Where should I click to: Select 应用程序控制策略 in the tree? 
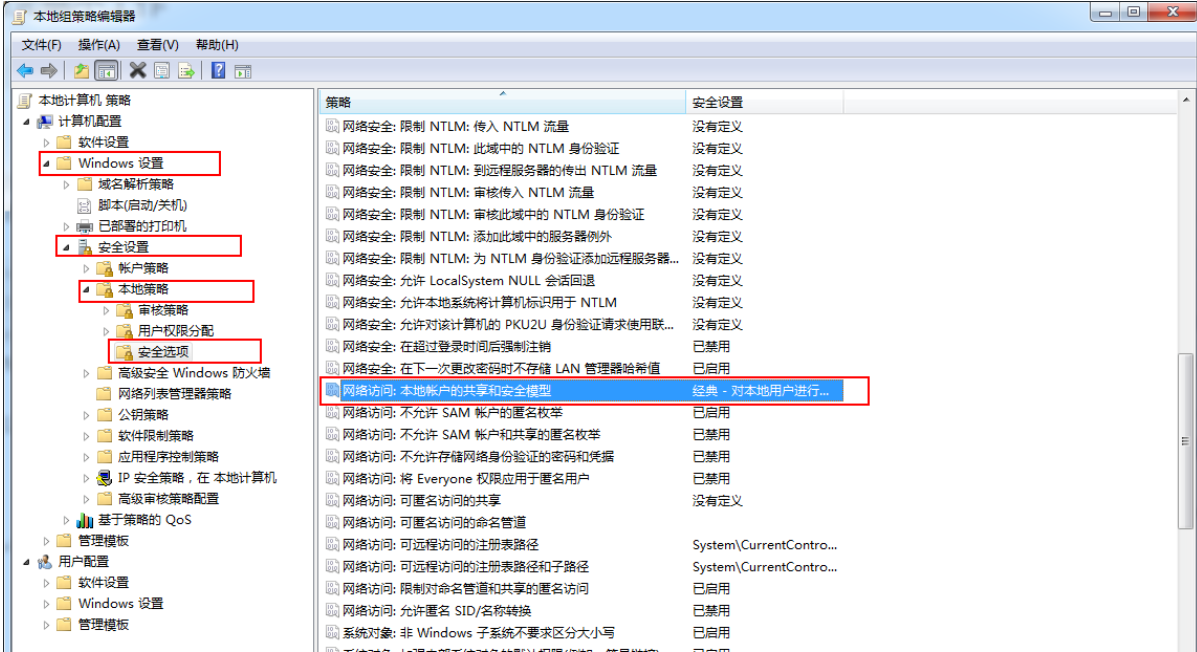point(168,457)
